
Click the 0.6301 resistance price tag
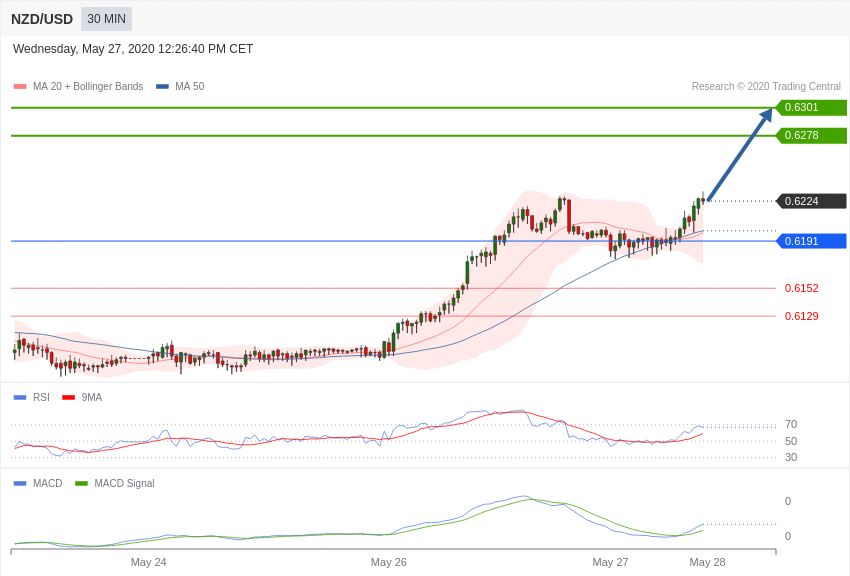click(811, 107)
